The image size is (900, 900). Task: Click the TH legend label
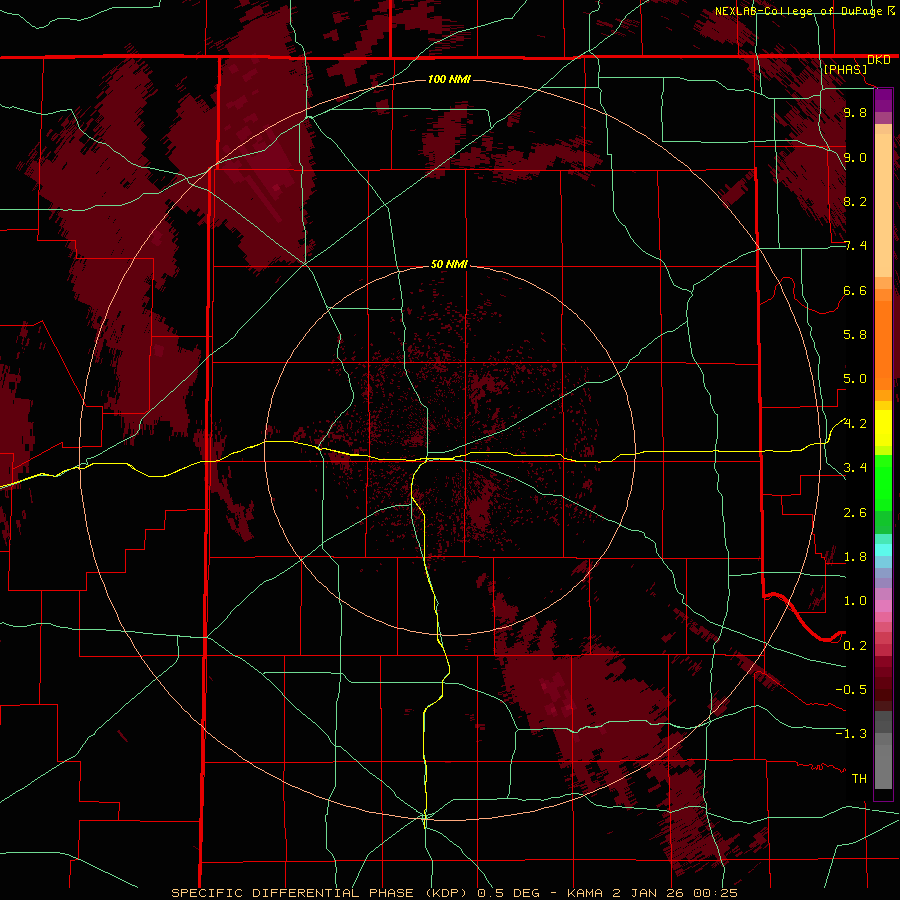click(859, 778)
